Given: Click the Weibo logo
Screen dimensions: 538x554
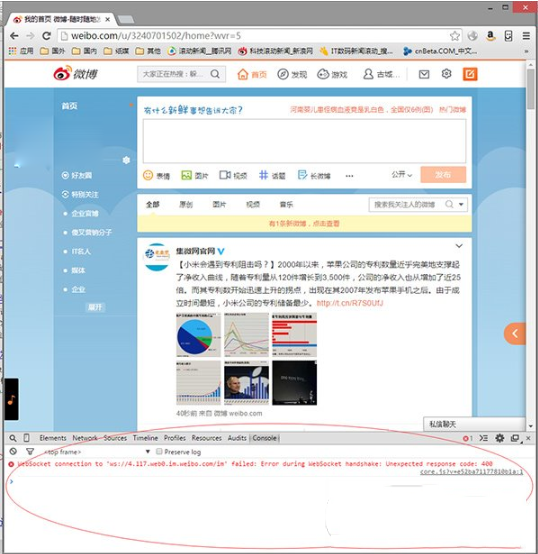Looking at the screenshot, I should 75,73.
